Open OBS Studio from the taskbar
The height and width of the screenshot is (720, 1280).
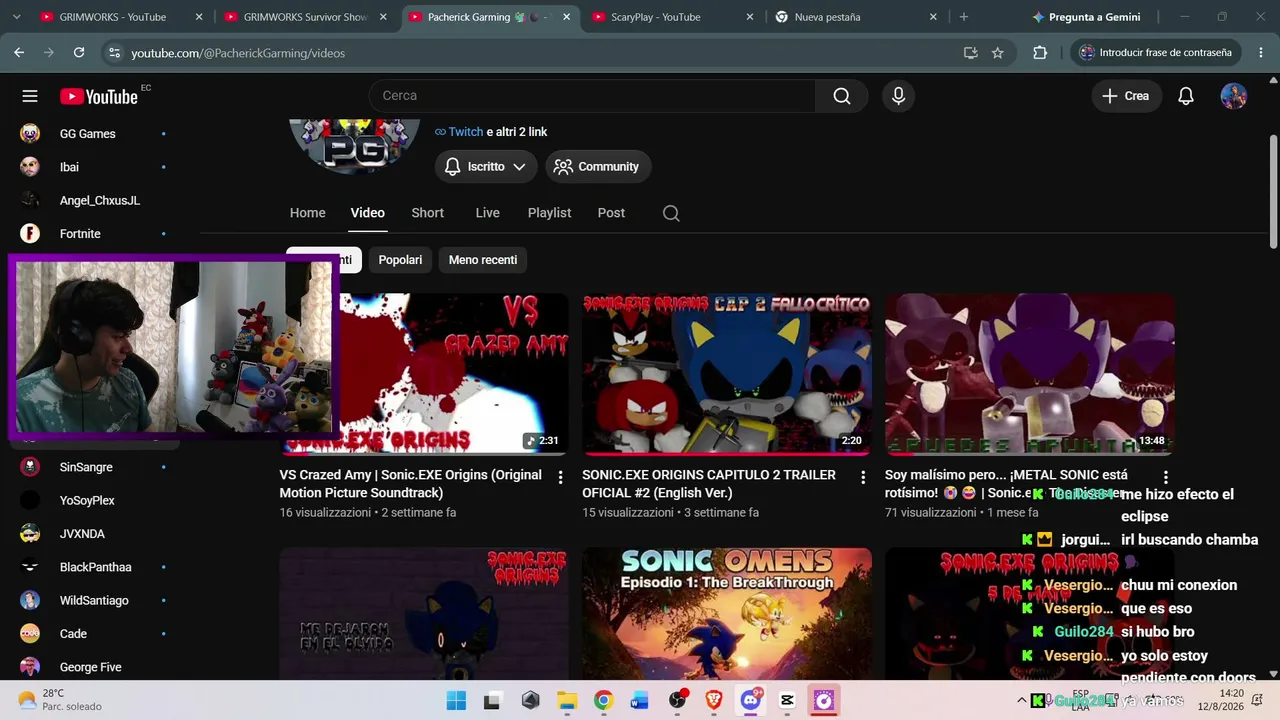[677, 701]
